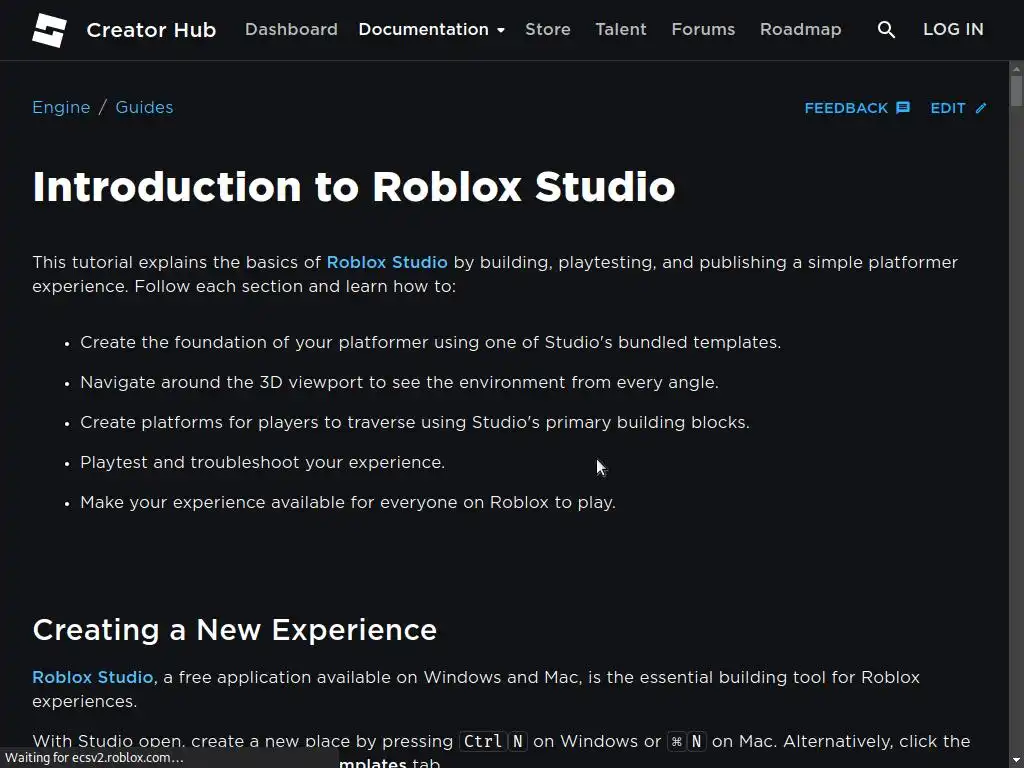1024x768 pixels.
Task: Open the Talent nav item
Action: tap(621, 29)
